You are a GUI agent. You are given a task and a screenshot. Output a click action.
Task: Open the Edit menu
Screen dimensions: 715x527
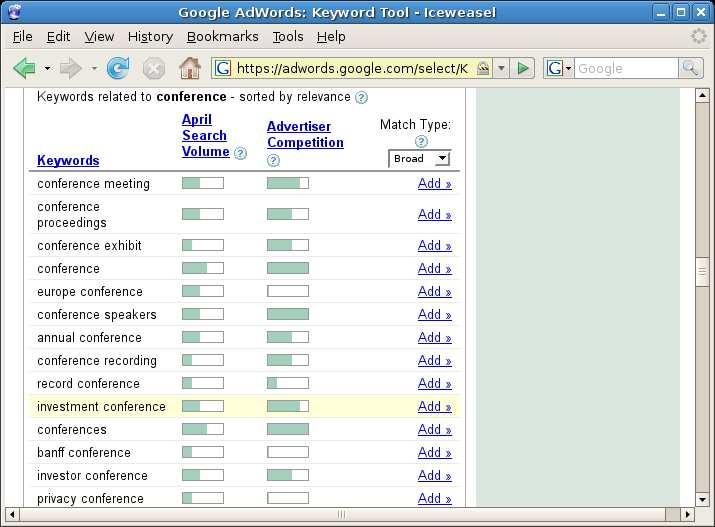click(x=58, y=36)
